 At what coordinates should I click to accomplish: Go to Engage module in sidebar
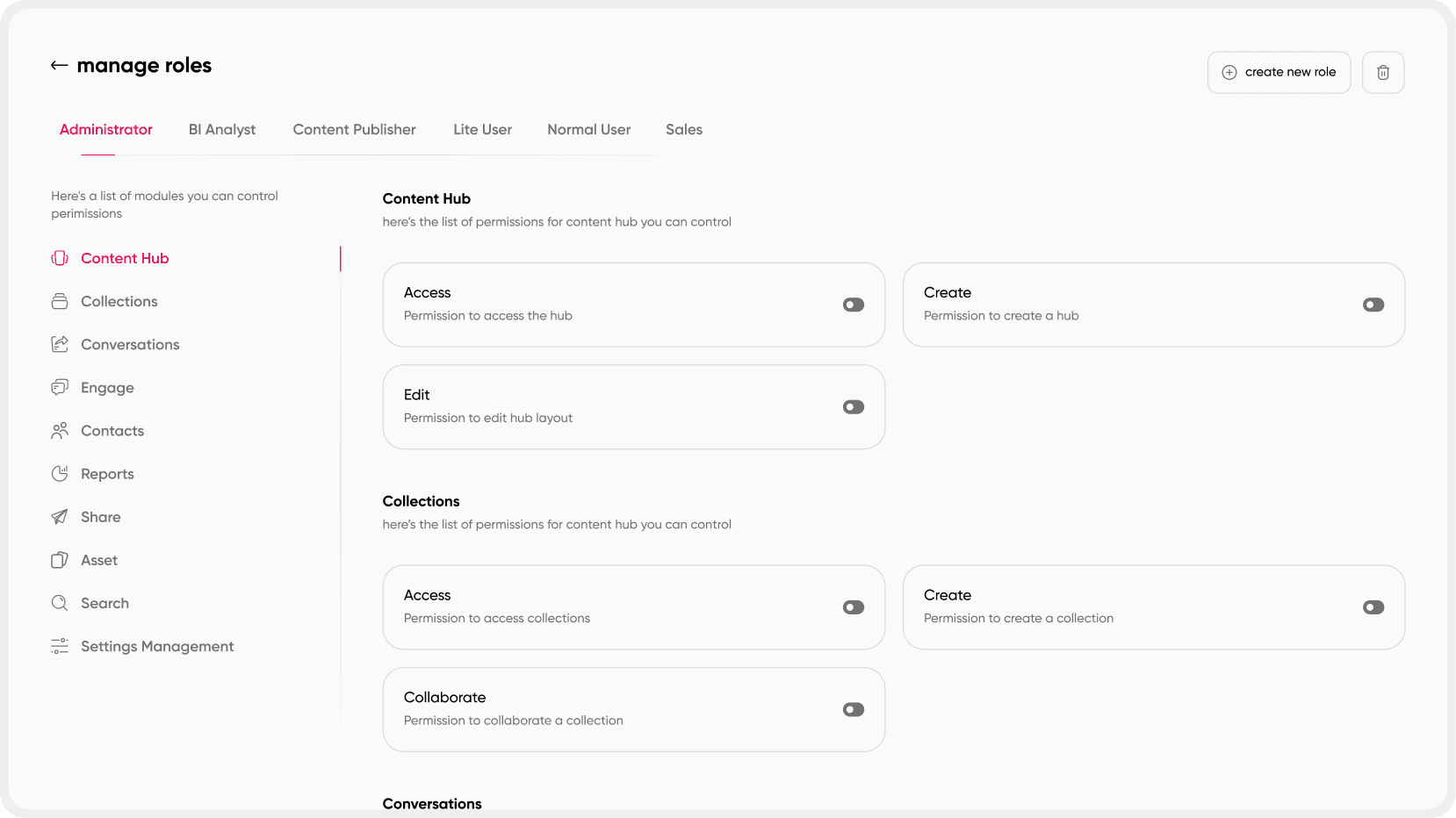click(107, 388)
